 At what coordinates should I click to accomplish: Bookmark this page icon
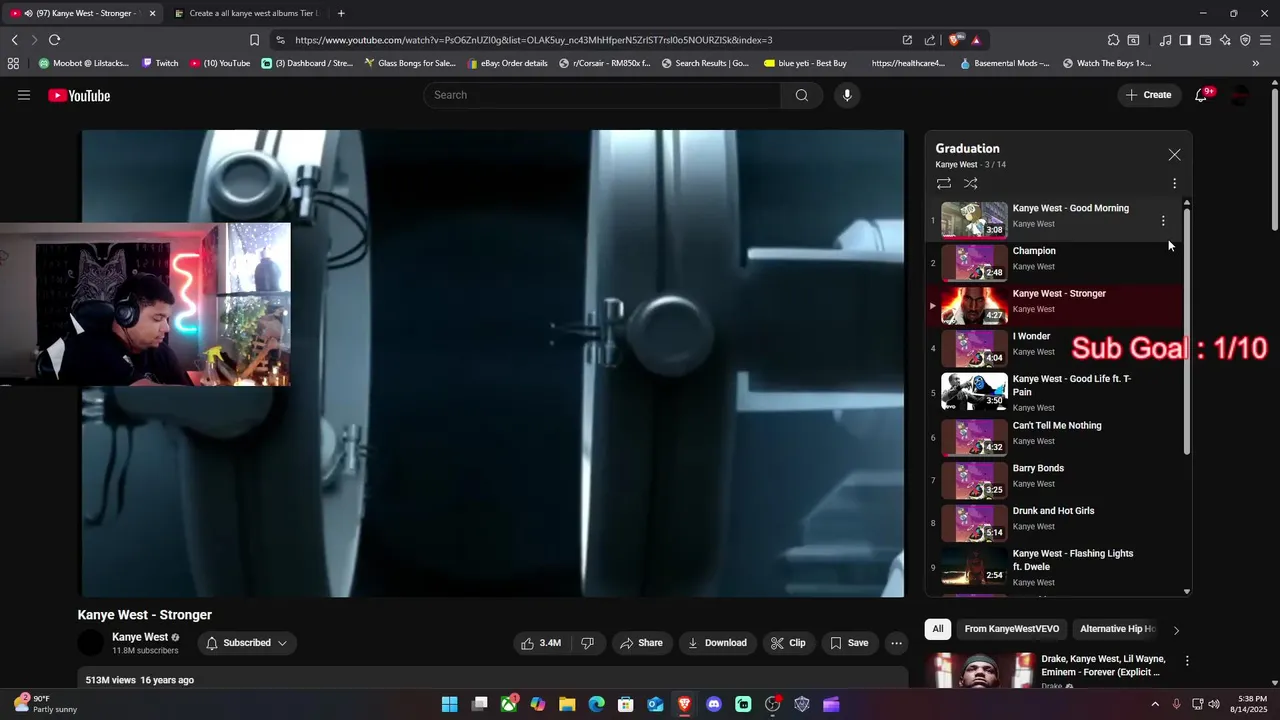[254, 40]
